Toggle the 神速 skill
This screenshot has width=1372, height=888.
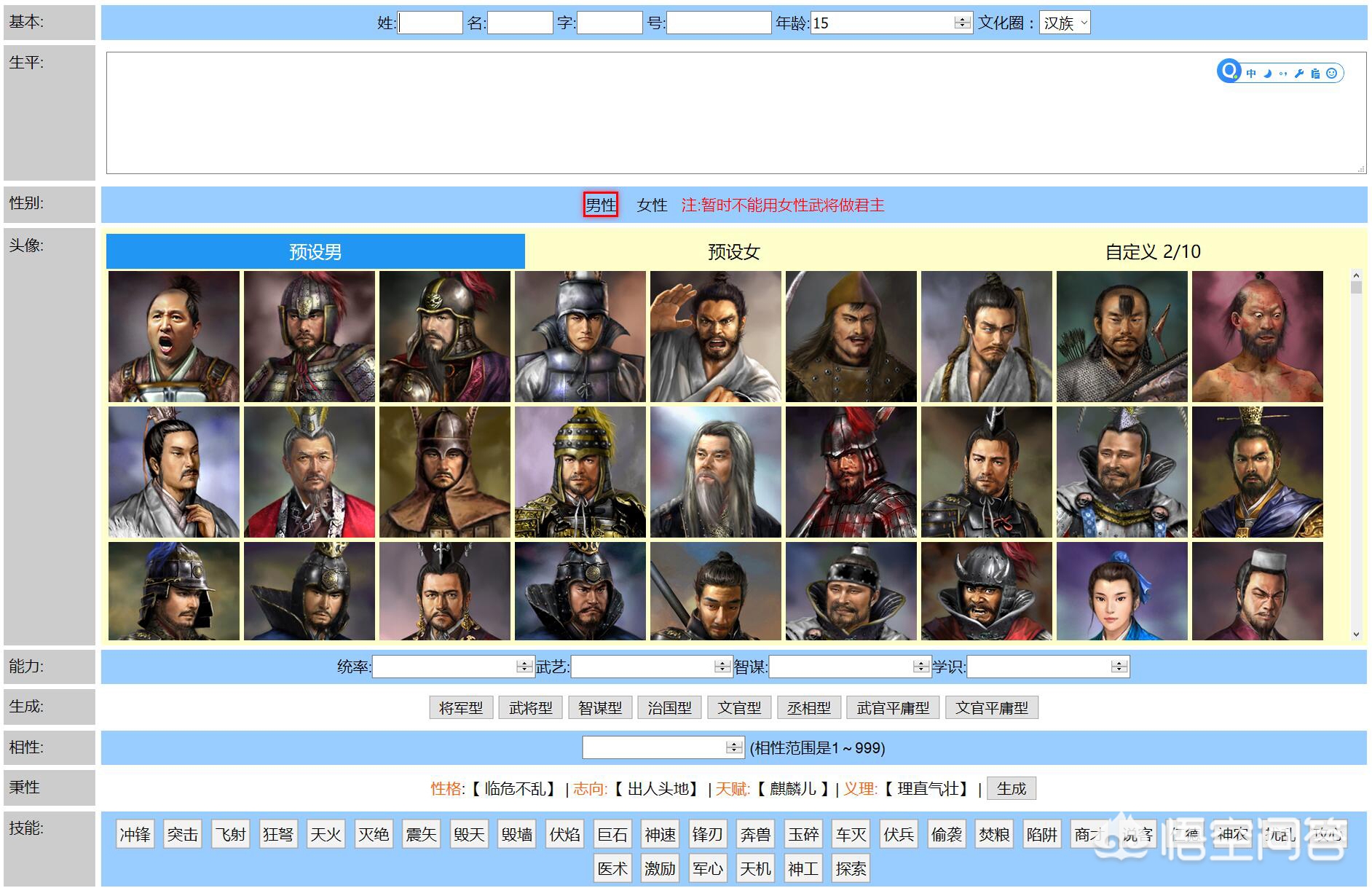(x=661, y=834)
